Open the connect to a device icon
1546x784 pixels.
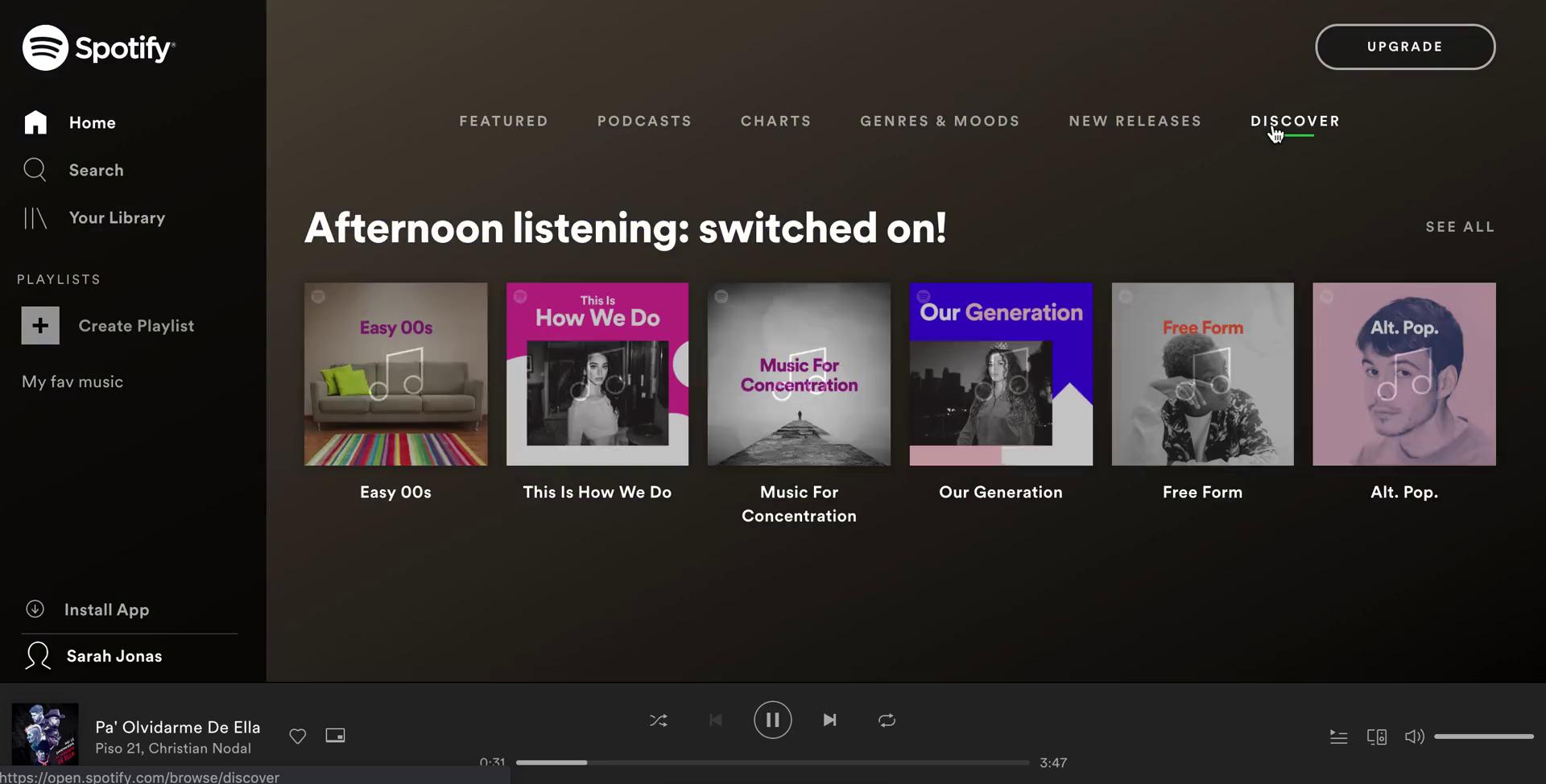click(x=1377, y=737)
